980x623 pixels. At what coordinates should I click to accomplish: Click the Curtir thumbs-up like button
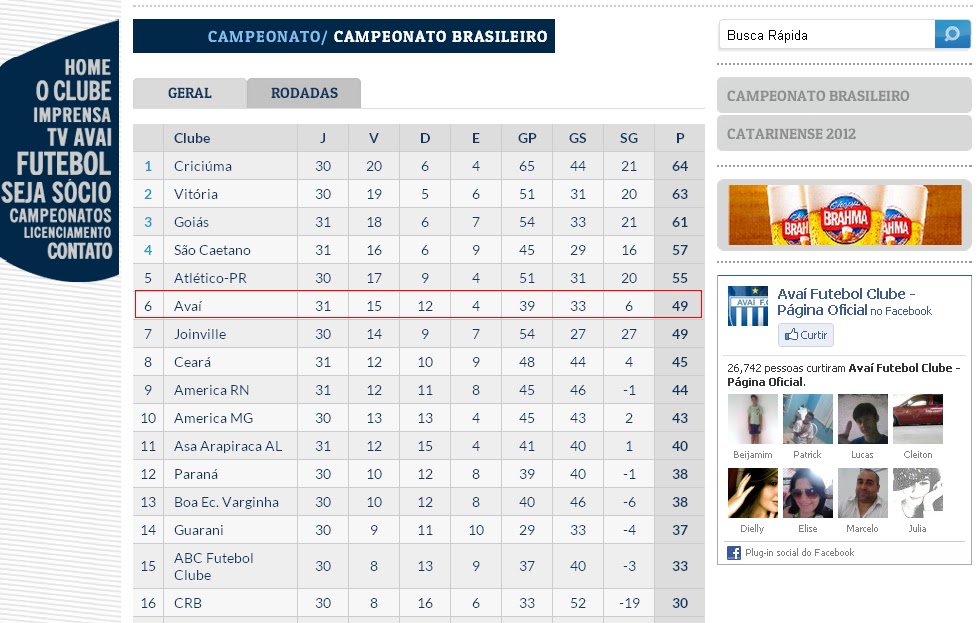[x=806, y=335]
